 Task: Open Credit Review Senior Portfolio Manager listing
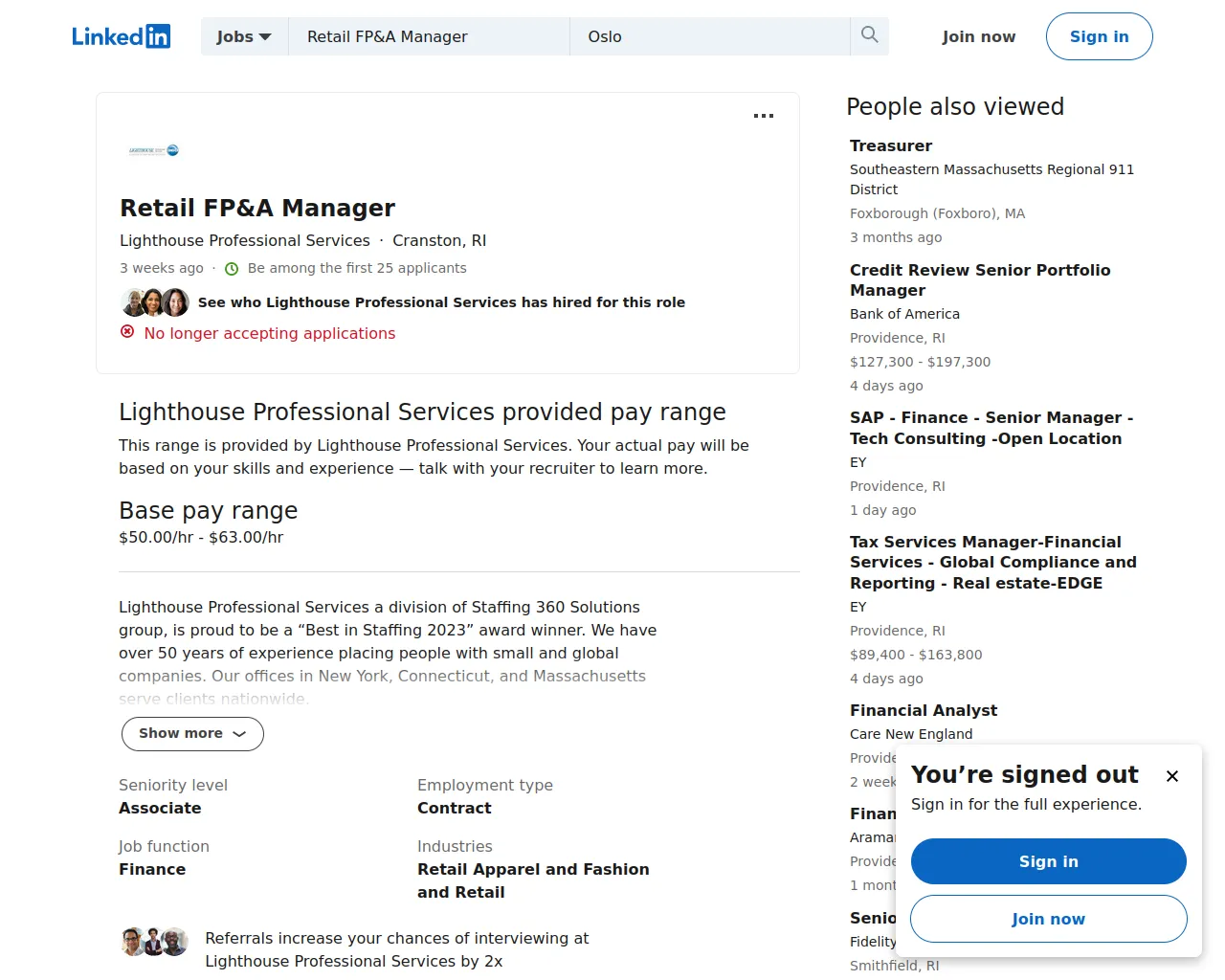979,279
